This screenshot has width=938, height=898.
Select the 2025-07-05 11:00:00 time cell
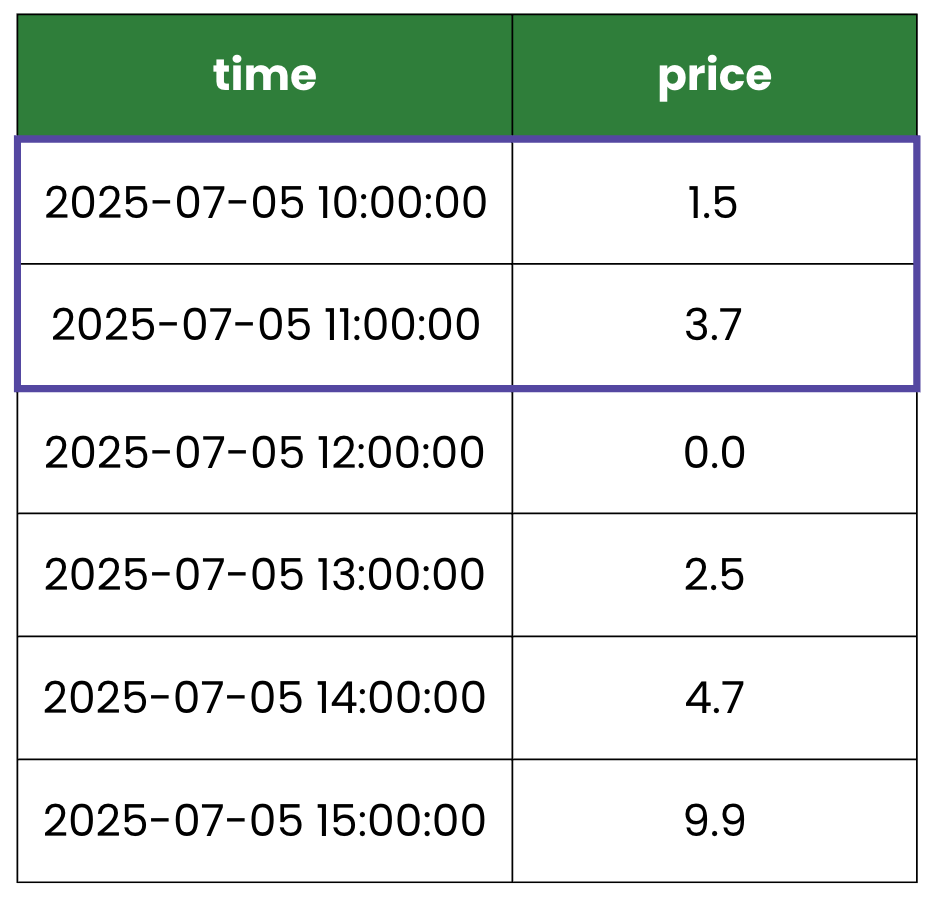pos(265,326)
